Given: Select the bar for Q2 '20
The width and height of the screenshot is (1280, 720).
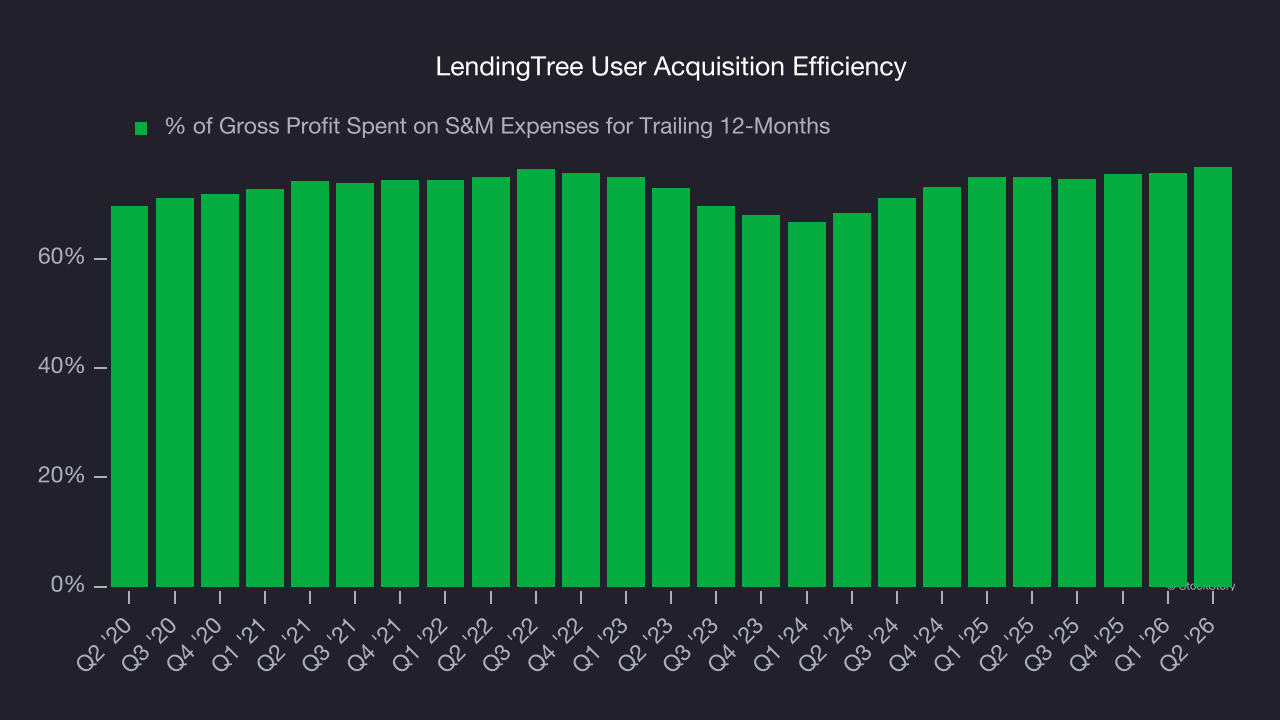Looking at the screenshot, I should point(129,396).
